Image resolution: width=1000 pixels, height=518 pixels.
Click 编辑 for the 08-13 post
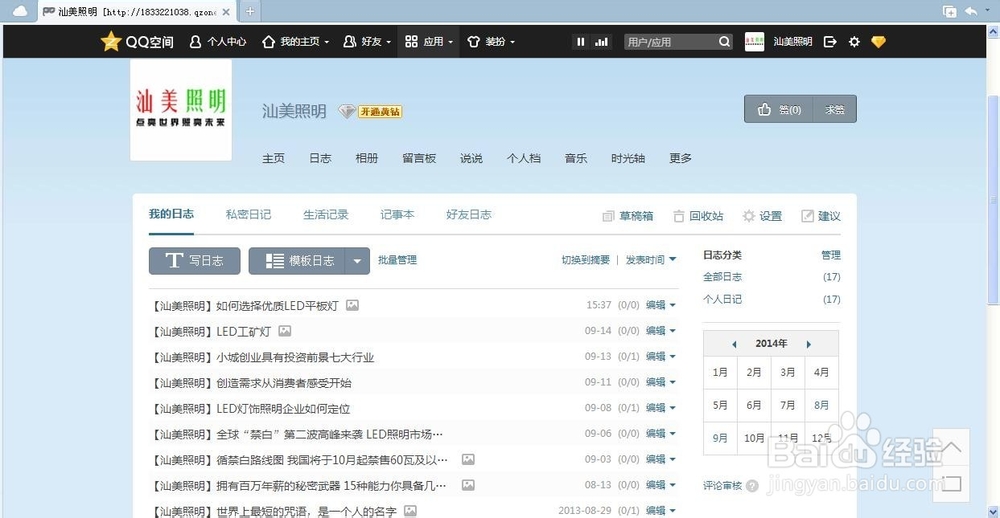point(656,485)
